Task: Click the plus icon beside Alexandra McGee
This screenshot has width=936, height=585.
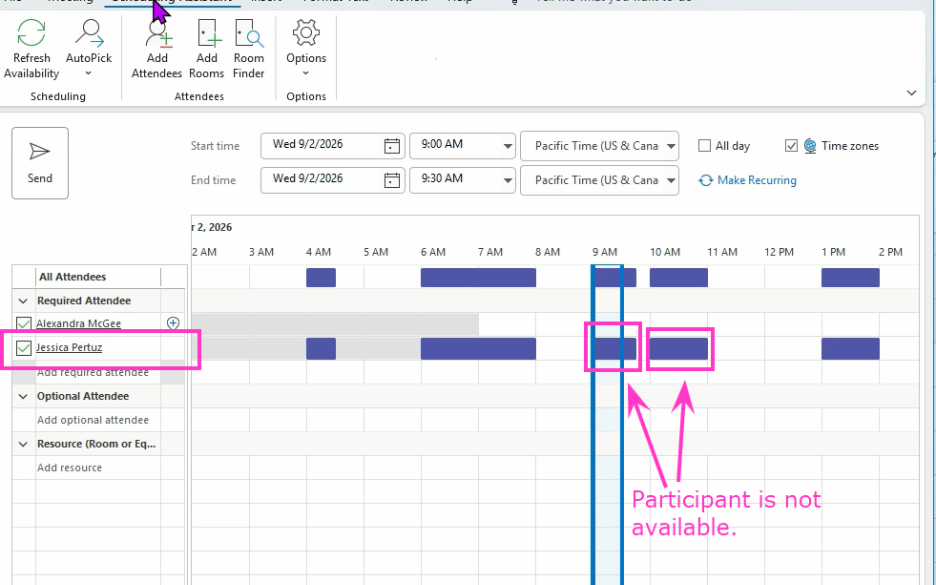Action: [173, 323]
